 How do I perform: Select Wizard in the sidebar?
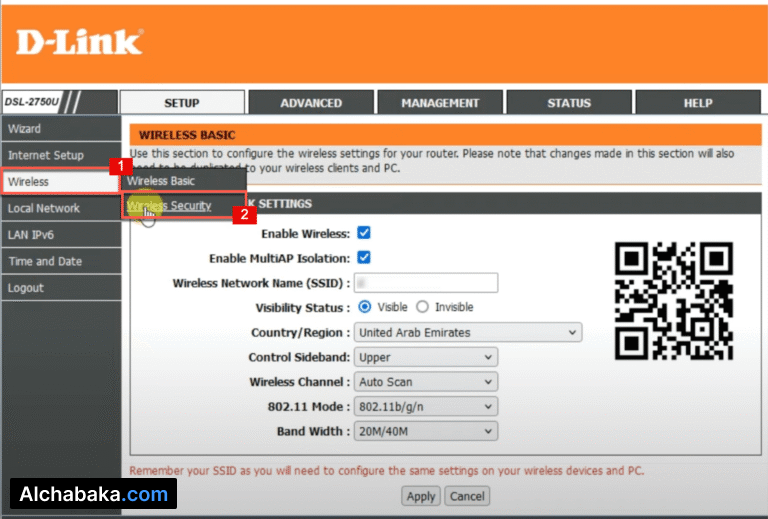(61, 129)
